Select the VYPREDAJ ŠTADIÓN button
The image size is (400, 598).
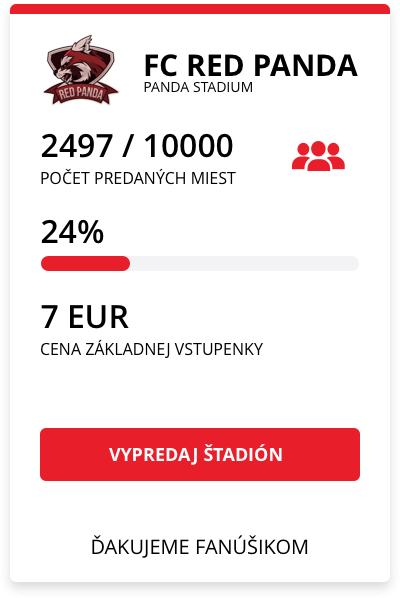[200, 454]
